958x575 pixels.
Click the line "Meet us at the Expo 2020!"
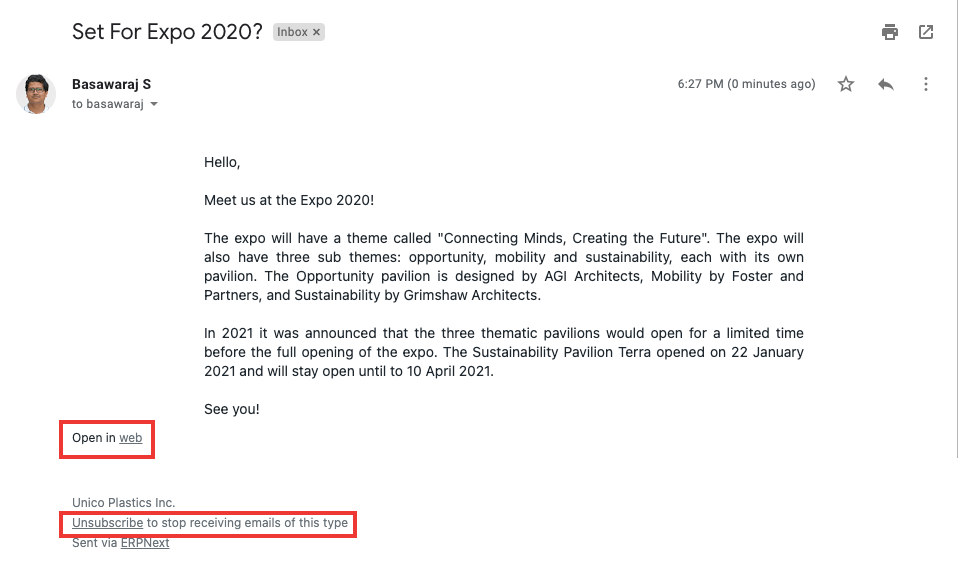(x=289, y=200)
